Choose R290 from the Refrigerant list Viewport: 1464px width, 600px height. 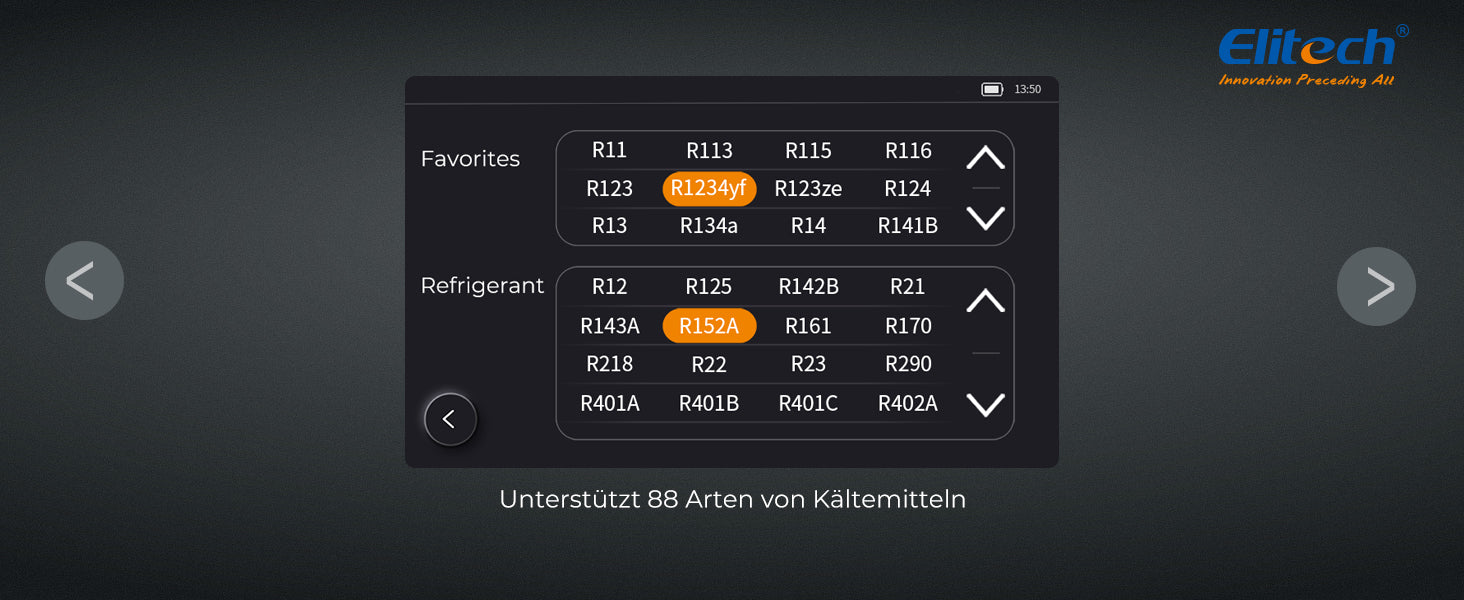(x=908, y=364)
